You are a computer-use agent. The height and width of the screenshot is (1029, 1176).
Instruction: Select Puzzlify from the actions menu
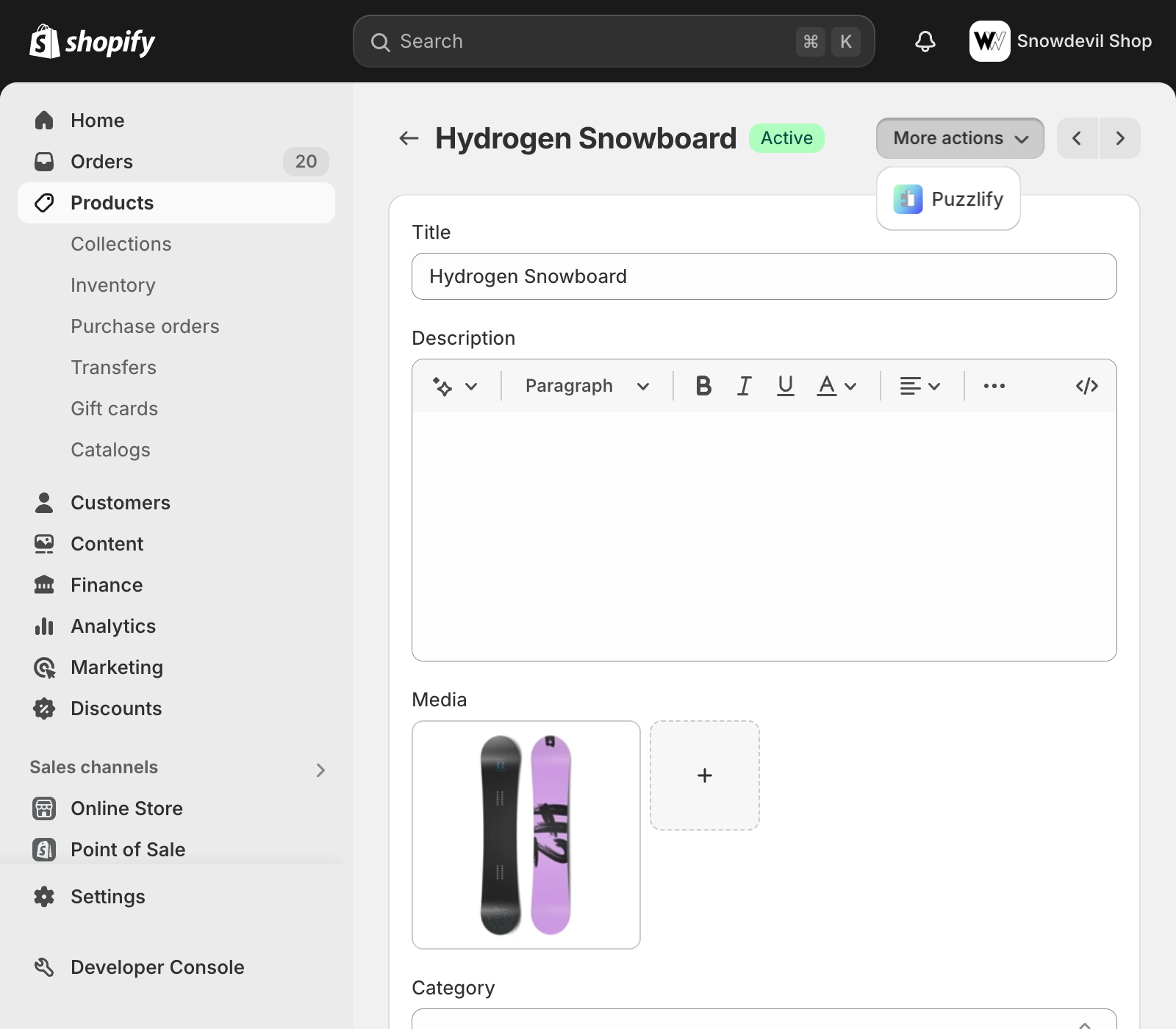[x=948, y=199]
